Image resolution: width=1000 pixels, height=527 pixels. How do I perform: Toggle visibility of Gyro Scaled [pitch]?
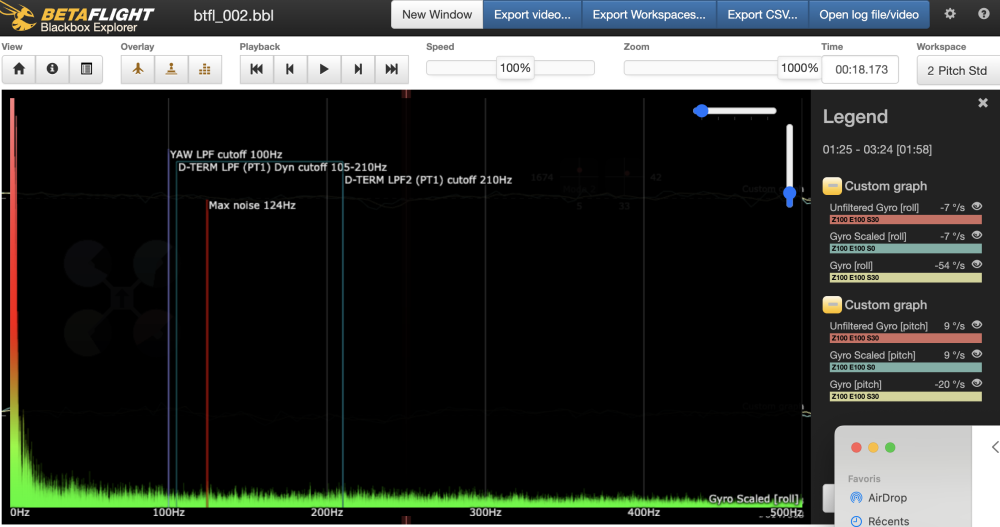pos(977,355)
